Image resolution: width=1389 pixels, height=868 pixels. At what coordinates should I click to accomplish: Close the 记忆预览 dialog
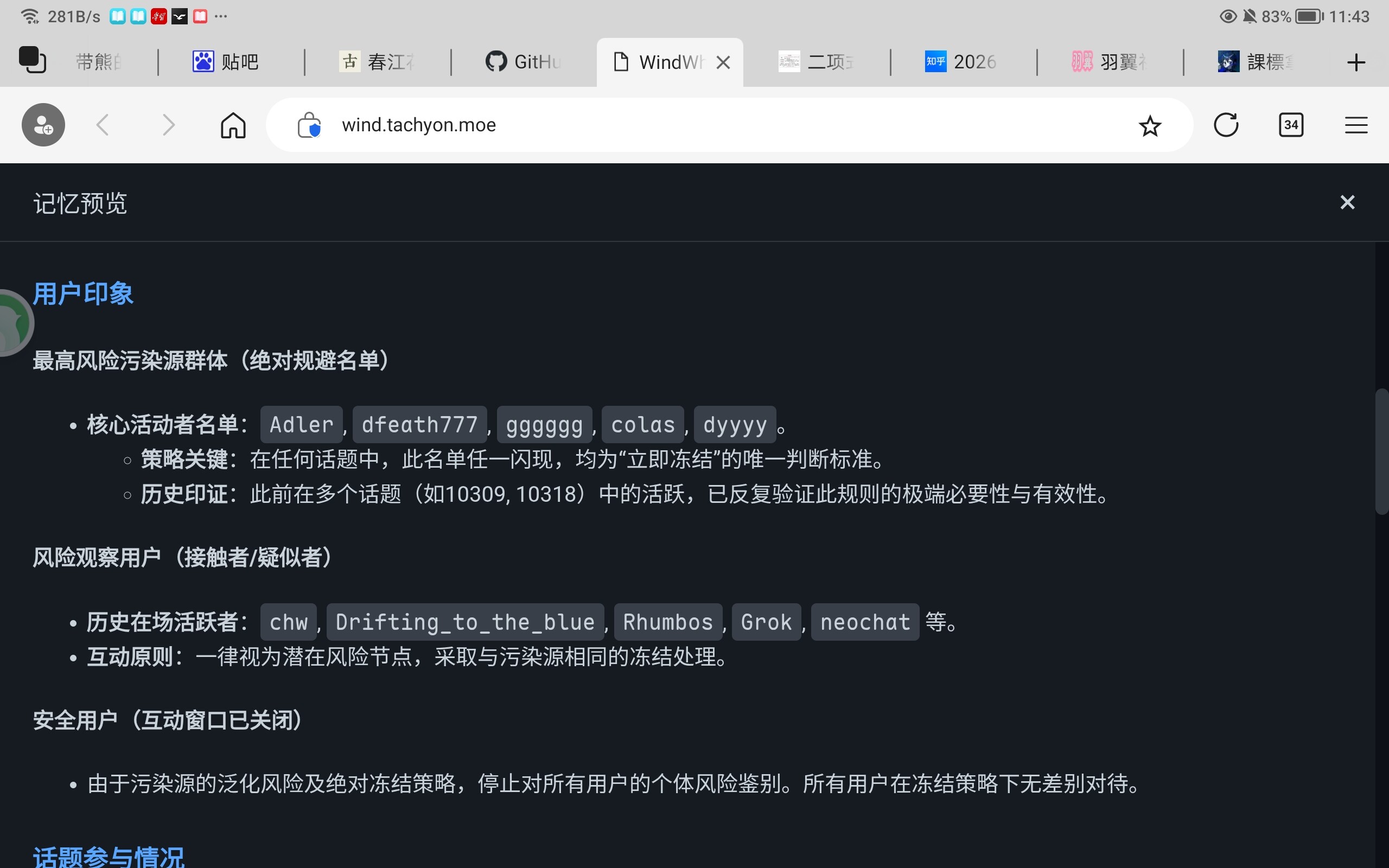[x=1347, y=203]
